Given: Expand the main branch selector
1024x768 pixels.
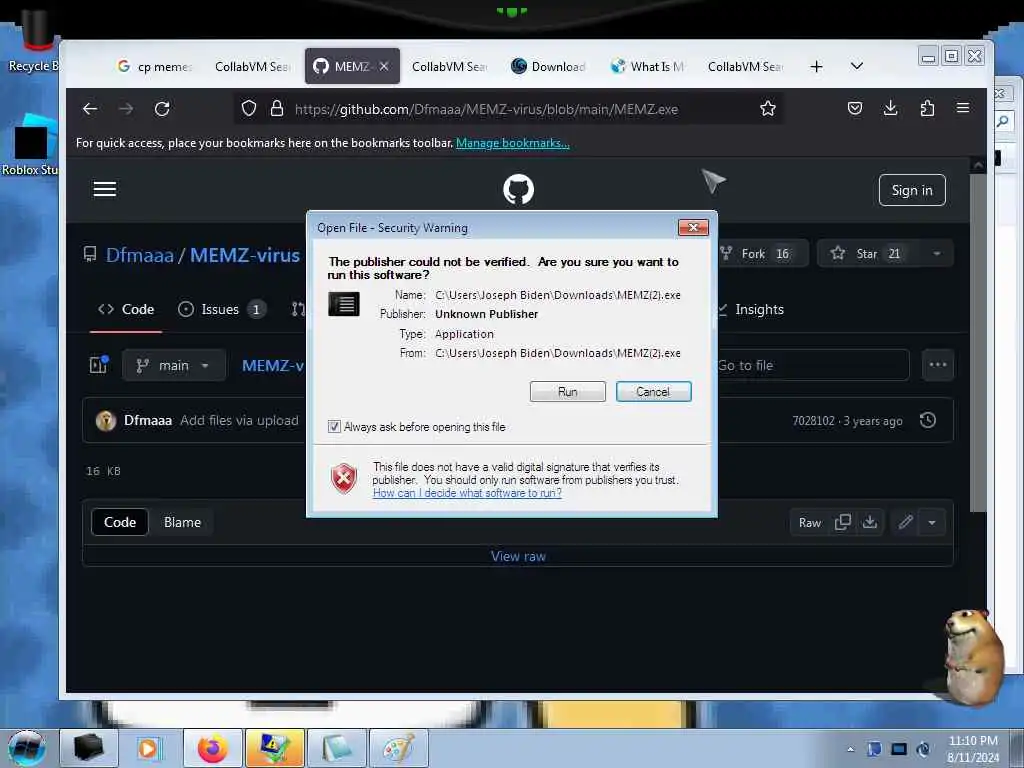Looking at the screenshot, I should (174, 365).
